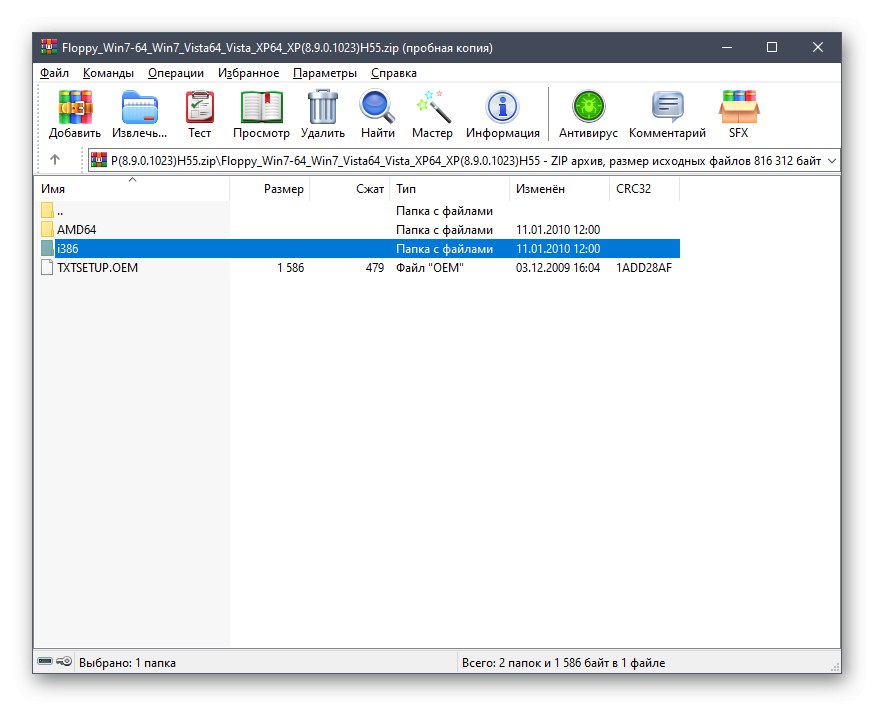Sort files by Тип column header
Screen dimensions: 874x706
click(x=449, y=189)
